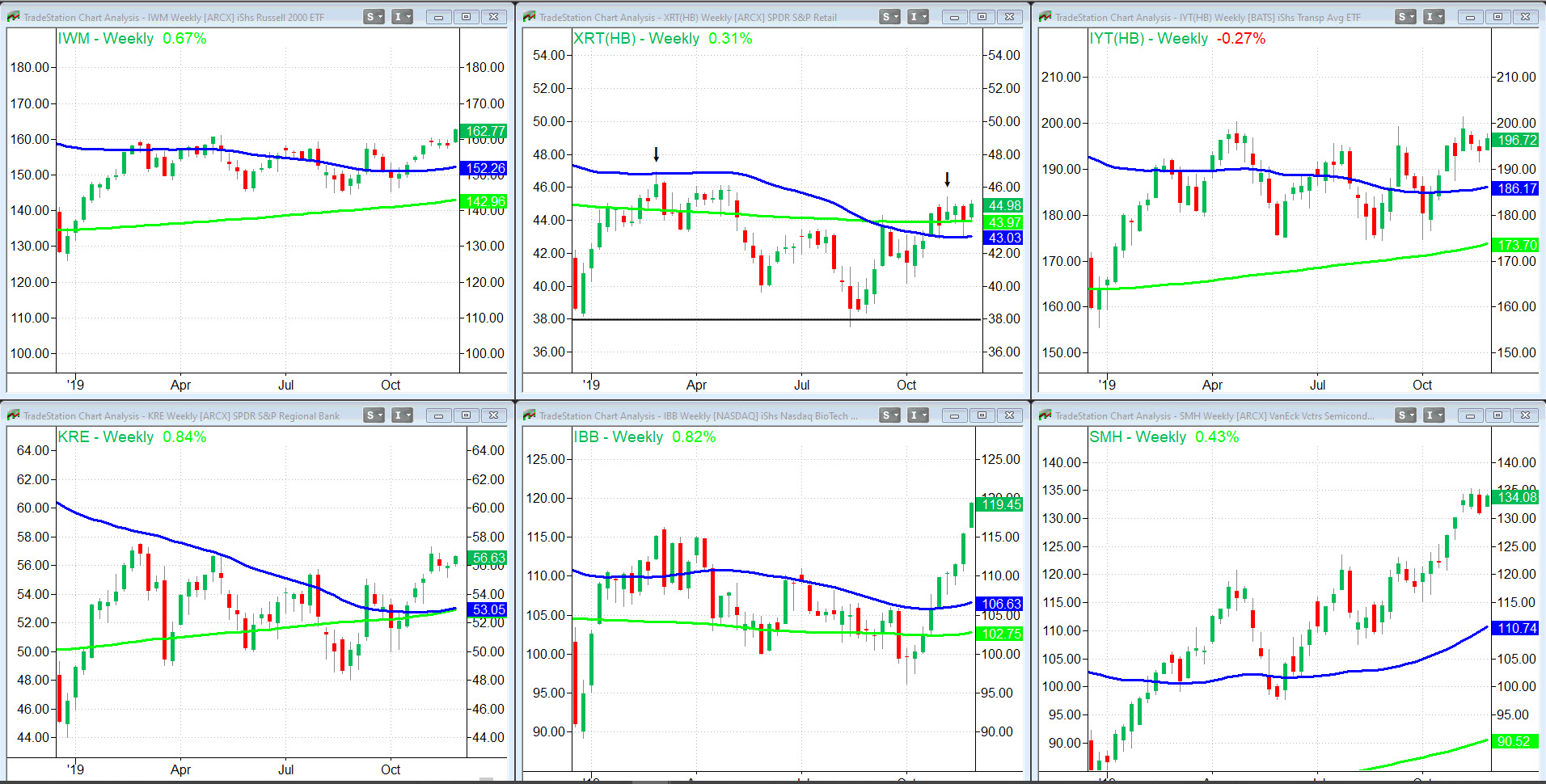Close the KRE Weekly chart window
Viewport: 1546px width, 784px height.
493,415
